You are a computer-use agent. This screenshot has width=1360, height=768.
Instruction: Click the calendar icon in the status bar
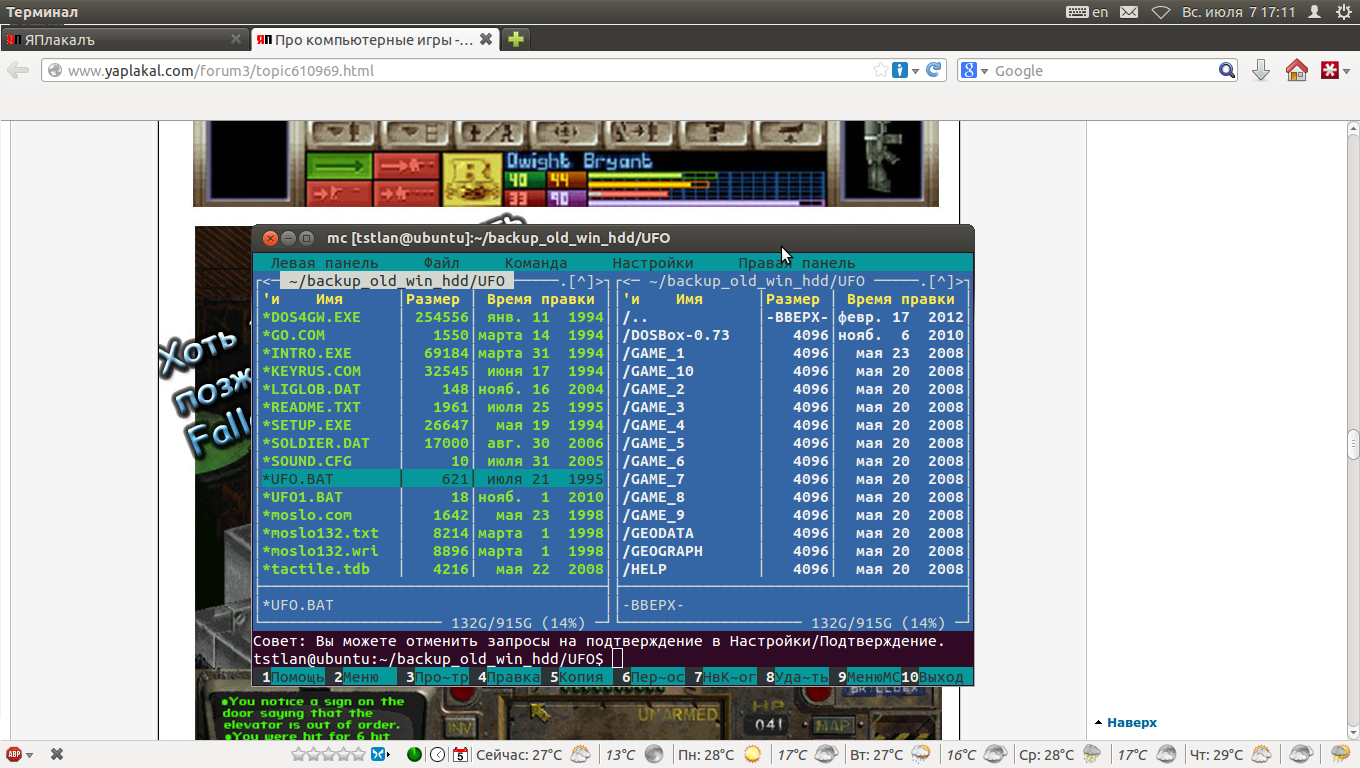point(460,754)
